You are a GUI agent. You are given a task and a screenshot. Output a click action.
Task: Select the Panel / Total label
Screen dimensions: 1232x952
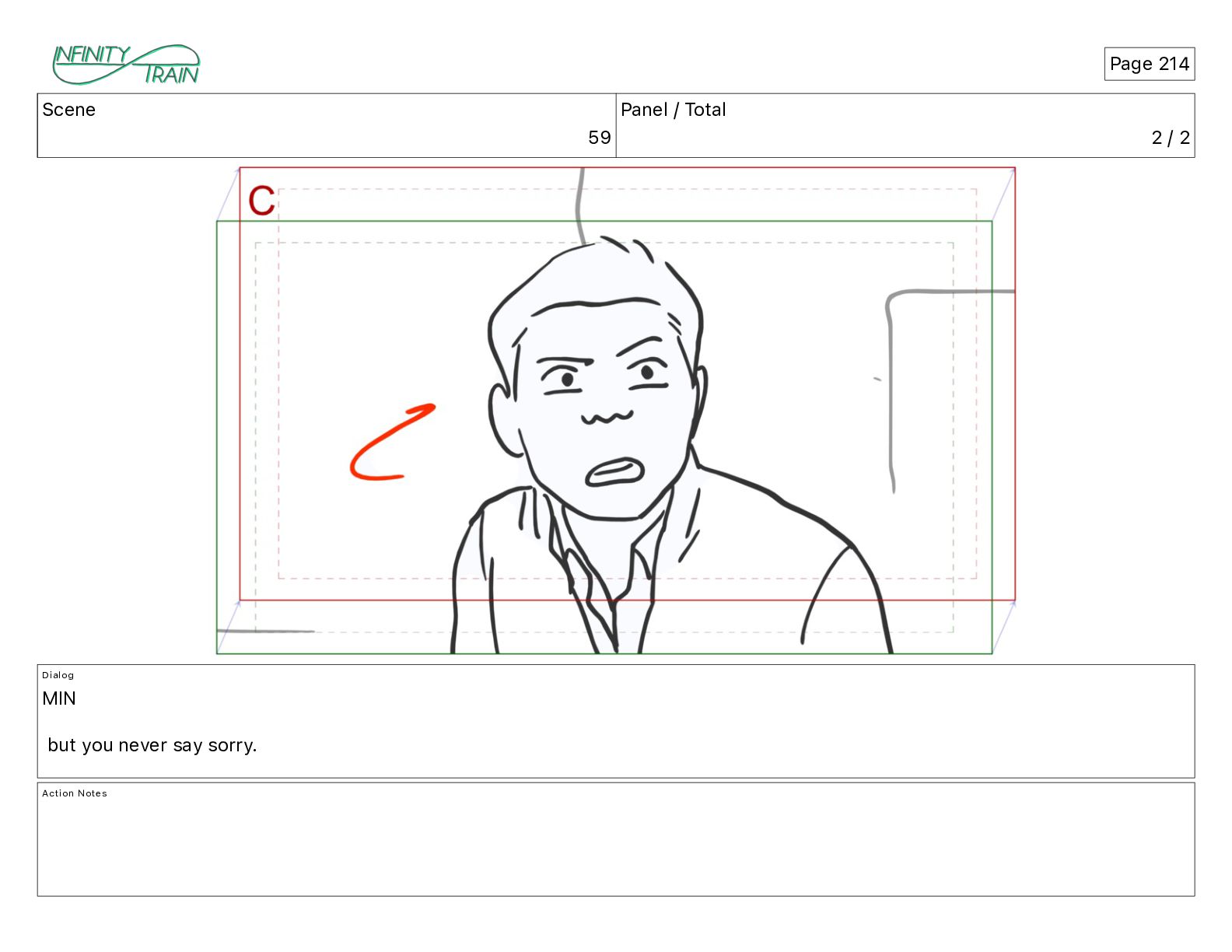(673, 110)
